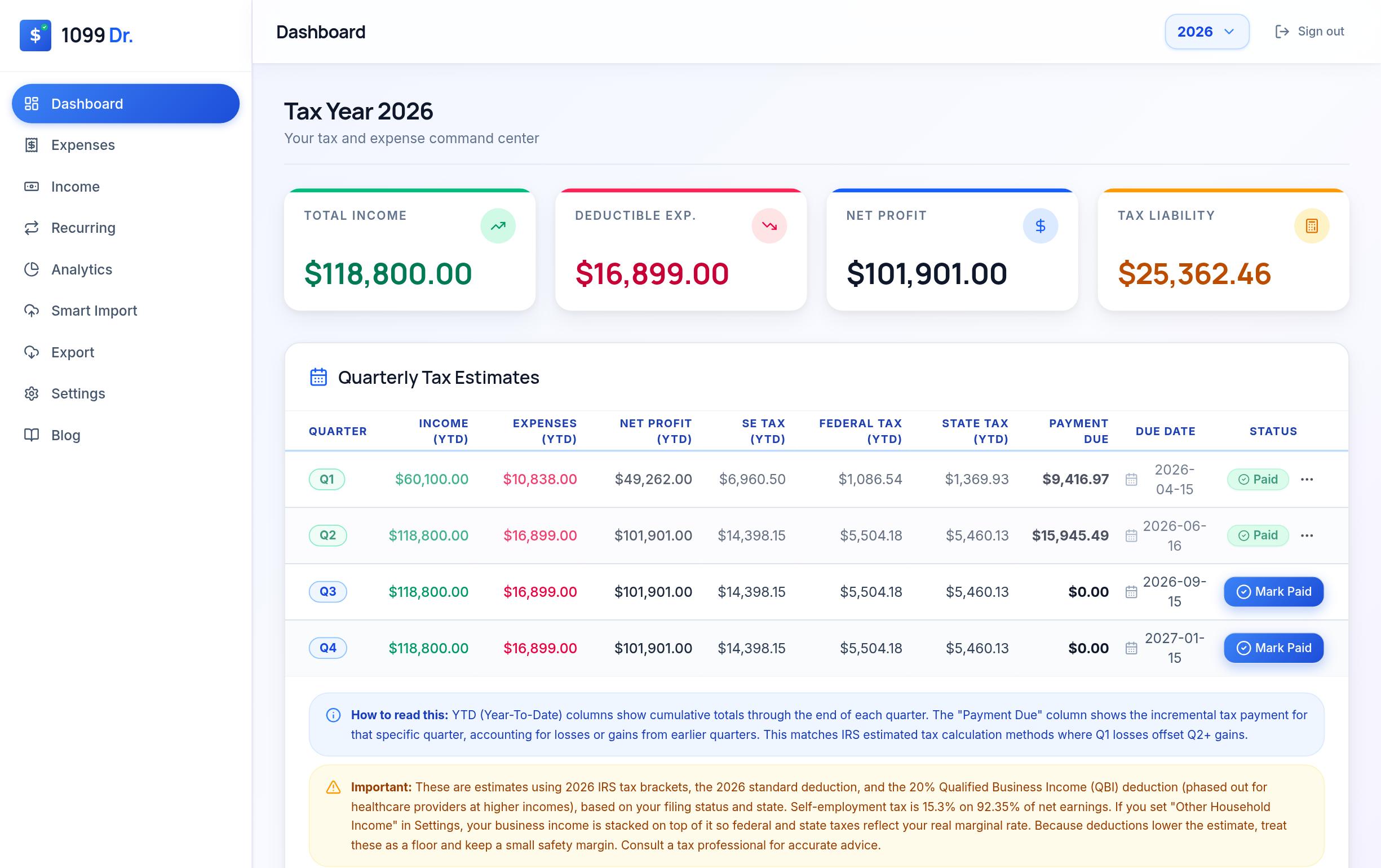The width and height of the screenshot is (1381, 868).
Task: Click the Tax Liability calculator icon
Action: 1312,226
